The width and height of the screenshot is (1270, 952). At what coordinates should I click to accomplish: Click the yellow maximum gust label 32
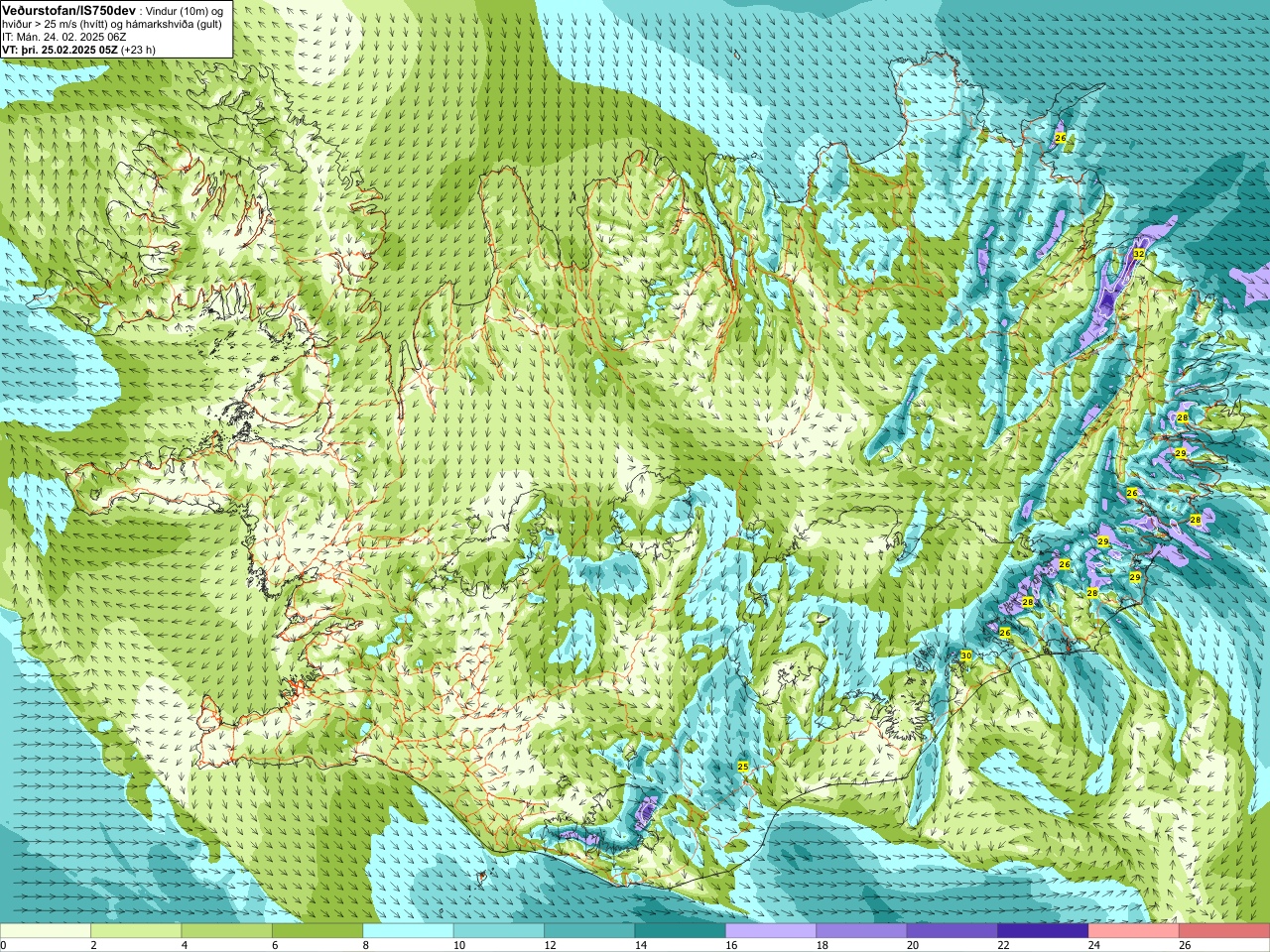pos(1139,254)
